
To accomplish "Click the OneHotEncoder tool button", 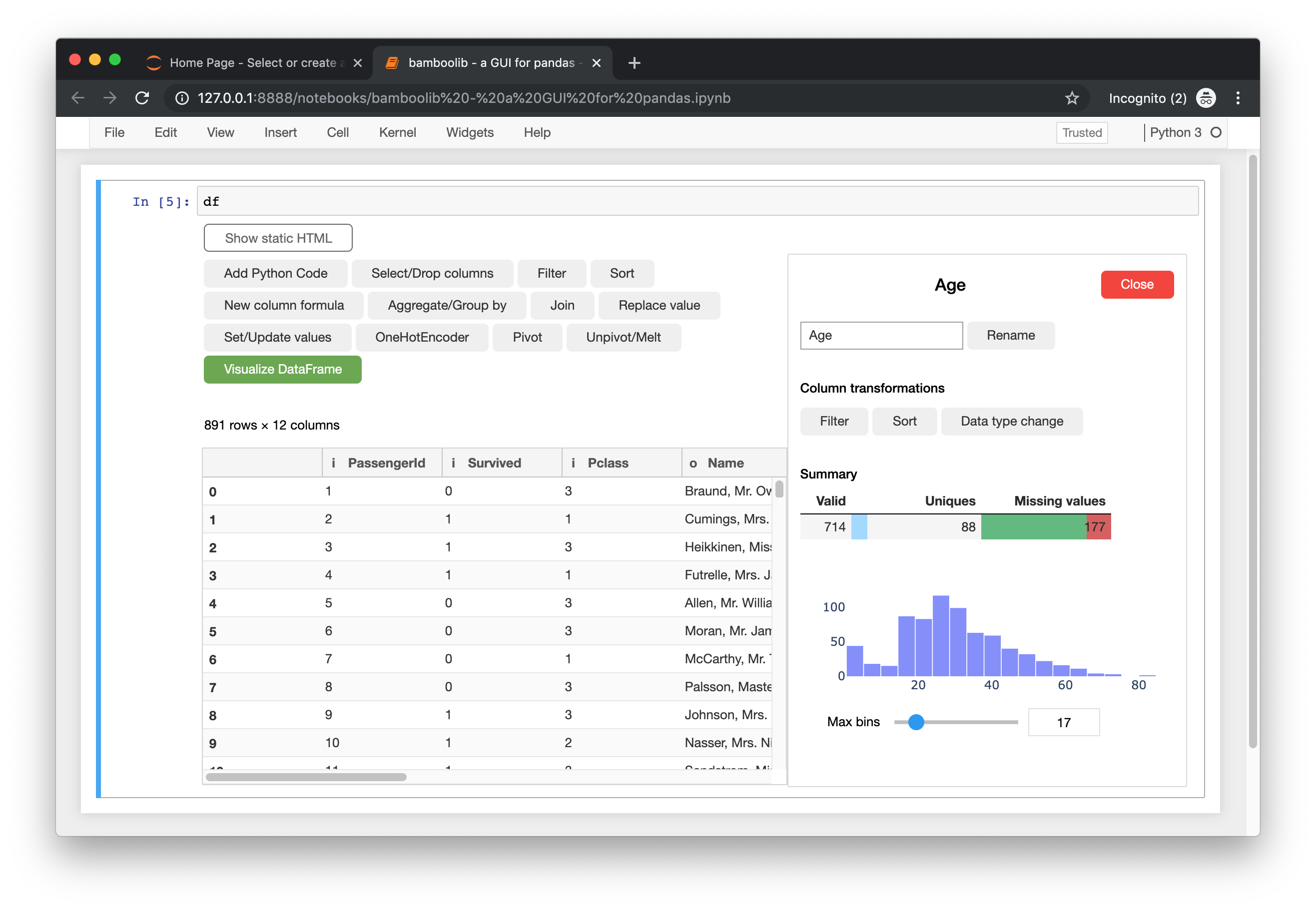I will point(421,336).
